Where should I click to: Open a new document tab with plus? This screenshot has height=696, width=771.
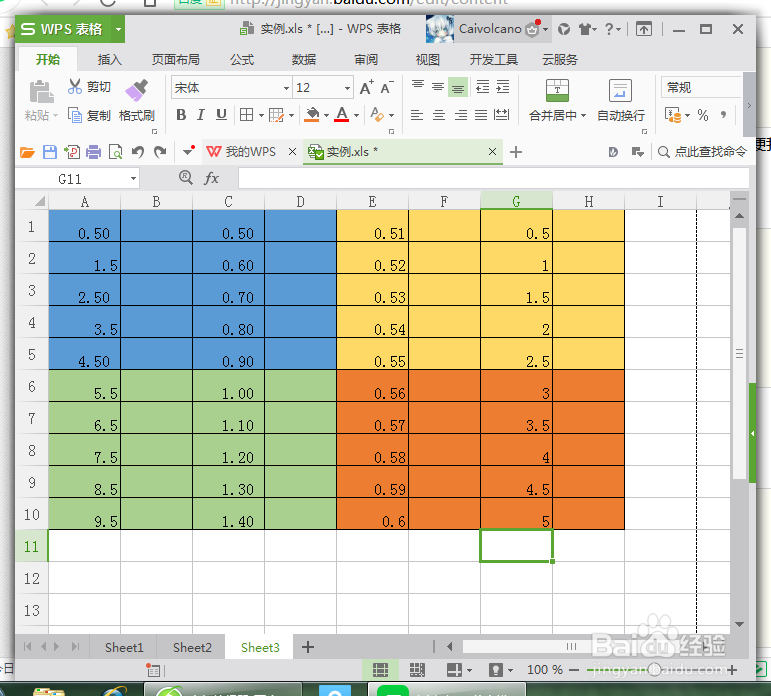(516, 152)
